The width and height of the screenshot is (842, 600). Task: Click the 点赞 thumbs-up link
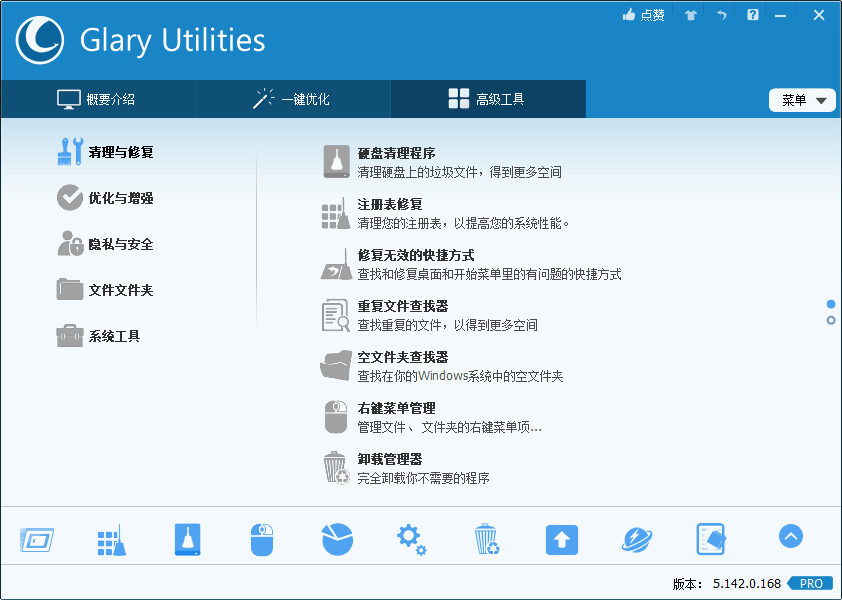tap(643, 15)
